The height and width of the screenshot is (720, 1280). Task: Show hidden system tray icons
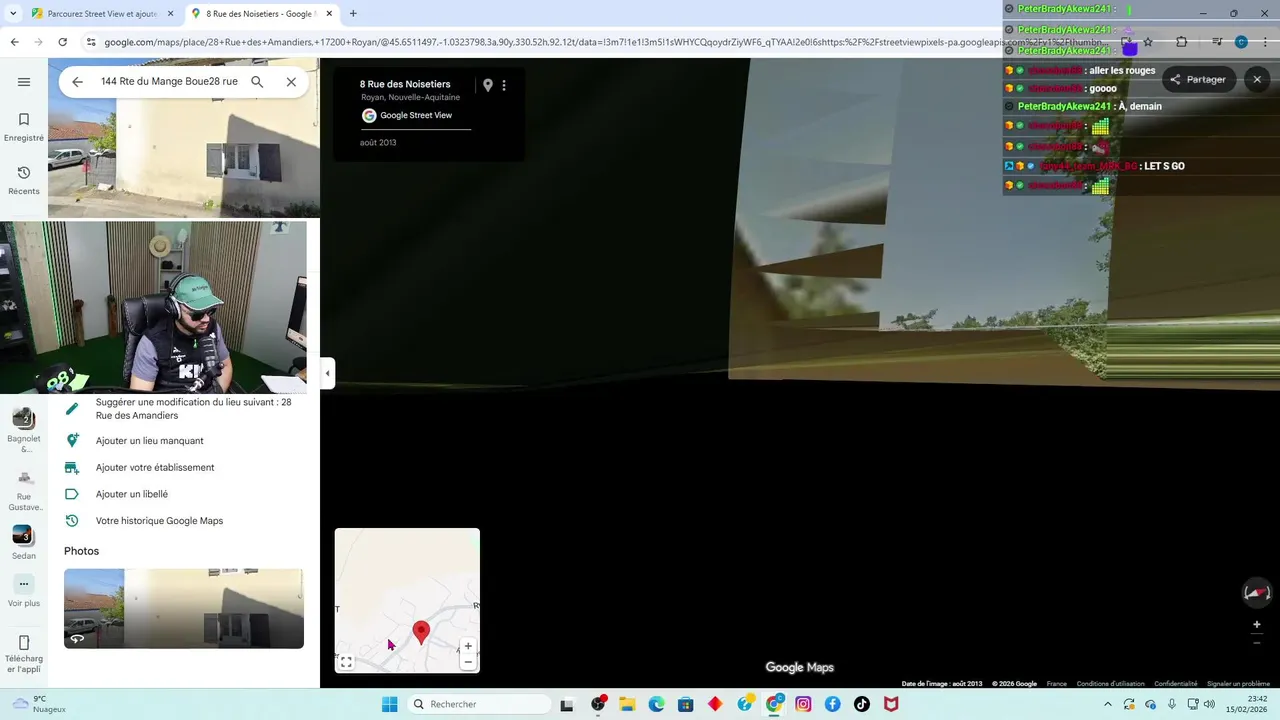point(1107,704)
